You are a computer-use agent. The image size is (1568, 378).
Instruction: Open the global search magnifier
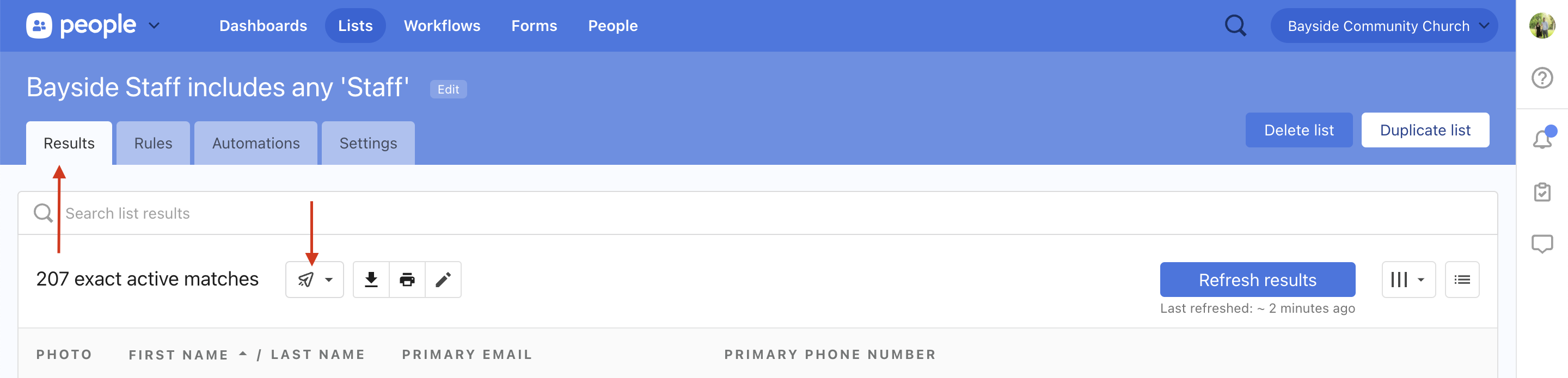pyautogui.click(x=1234, y=26)
